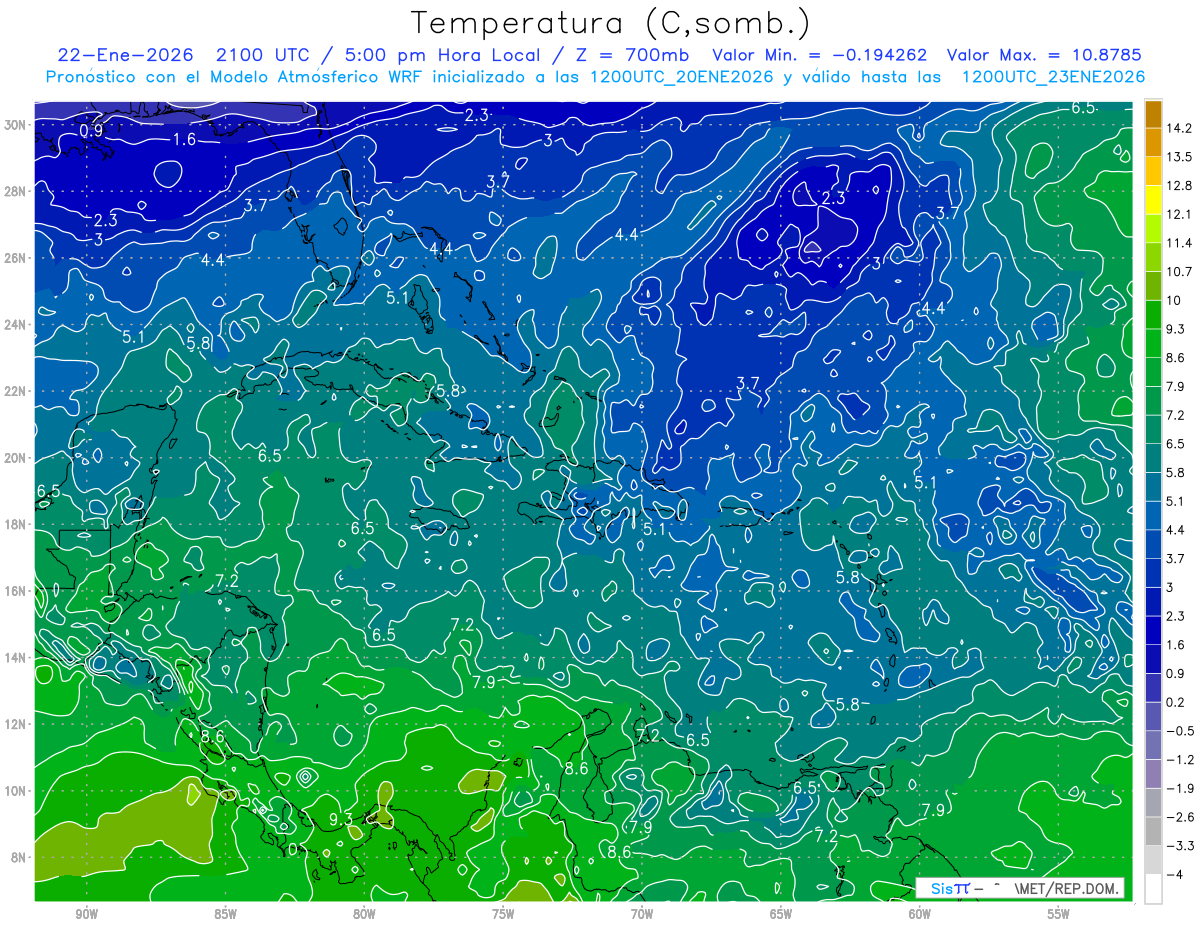The width and height of the screenshot is (1200, 927).
Task: Select the pressure level 'Z = 700mb'
Action: coord(634,55)
